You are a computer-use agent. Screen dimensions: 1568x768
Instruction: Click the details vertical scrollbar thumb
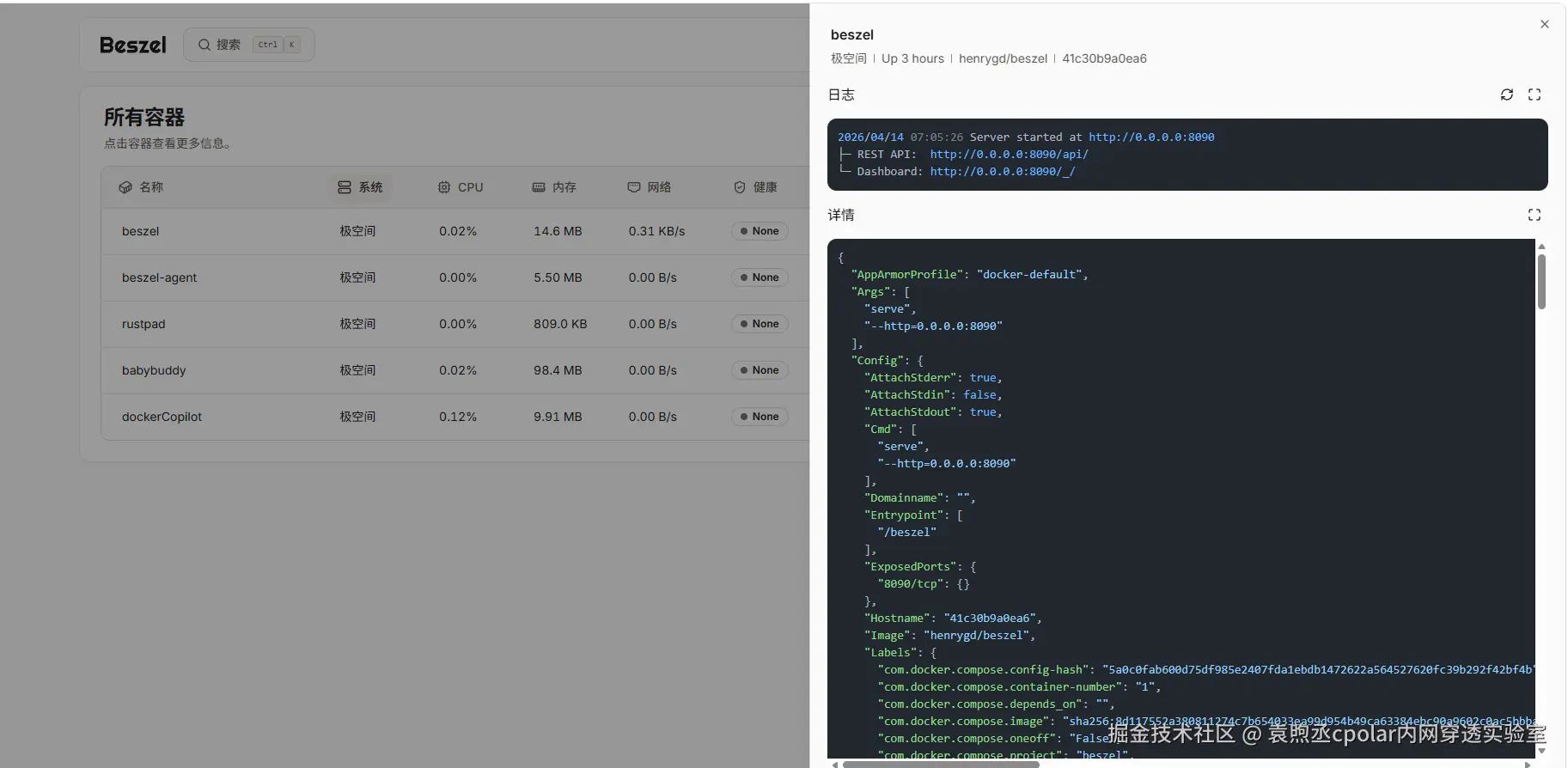[1541, 282]
